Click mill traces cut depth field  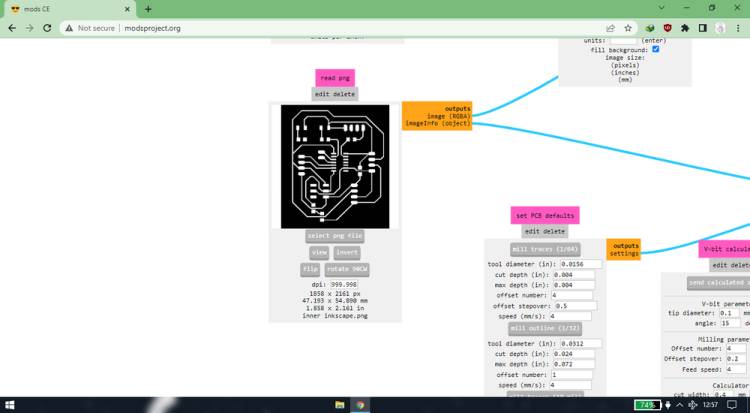click(x=574, y=275)
